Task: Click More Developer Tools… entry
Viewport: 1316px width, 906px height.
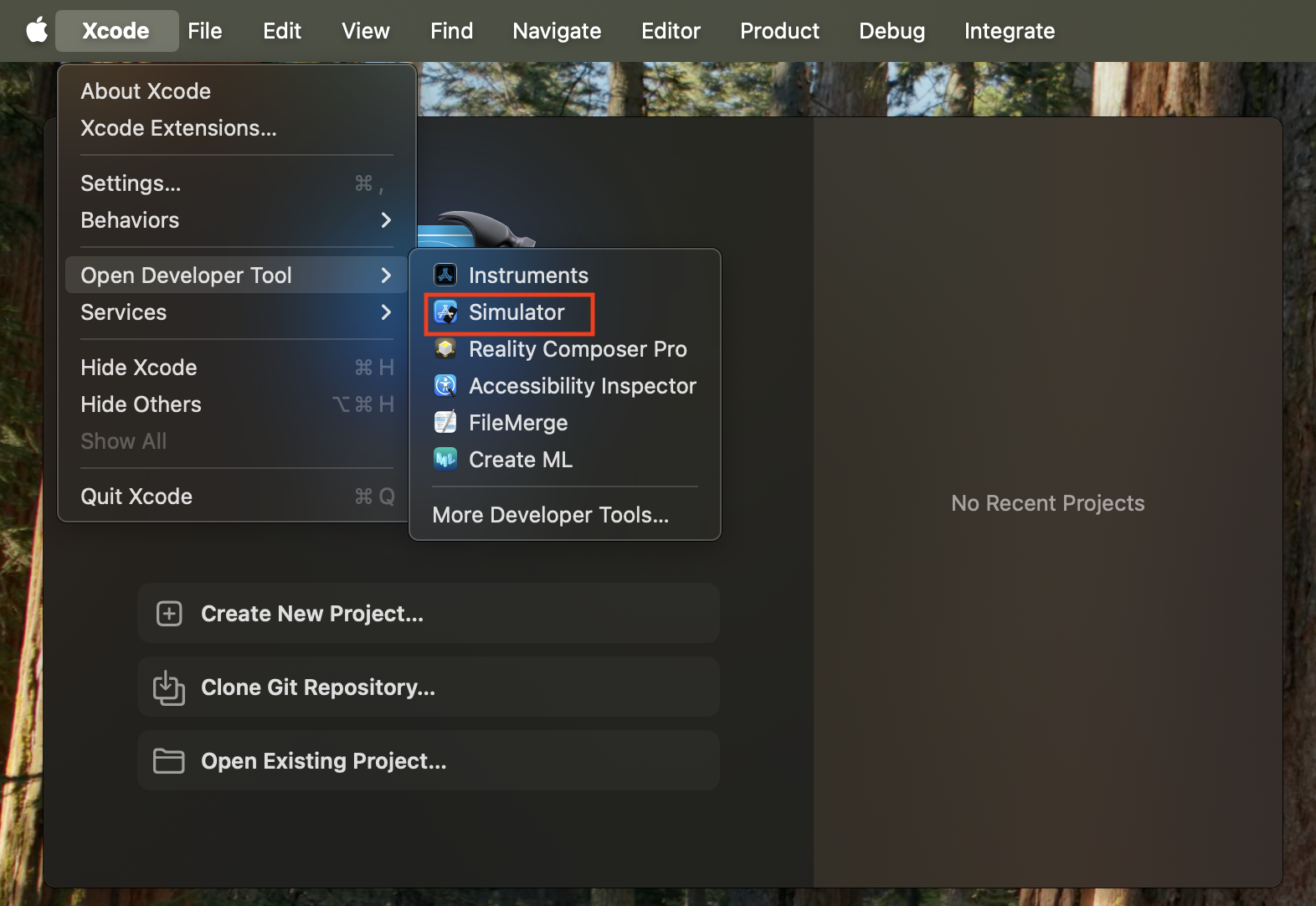Action: (x=550, y=515)
